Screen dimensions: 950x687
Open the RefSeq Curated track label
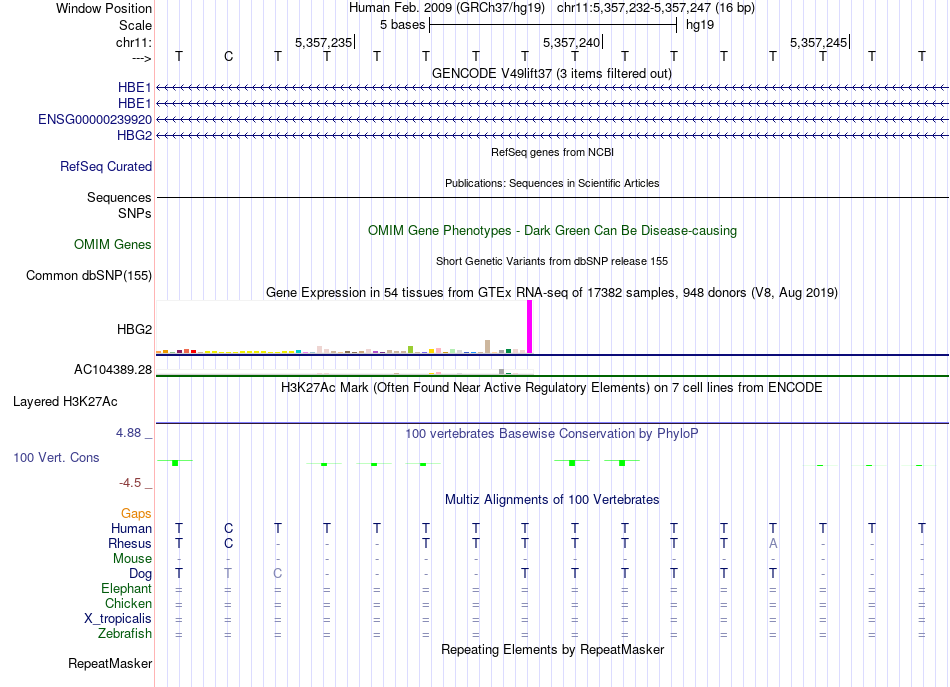(105, 167)
